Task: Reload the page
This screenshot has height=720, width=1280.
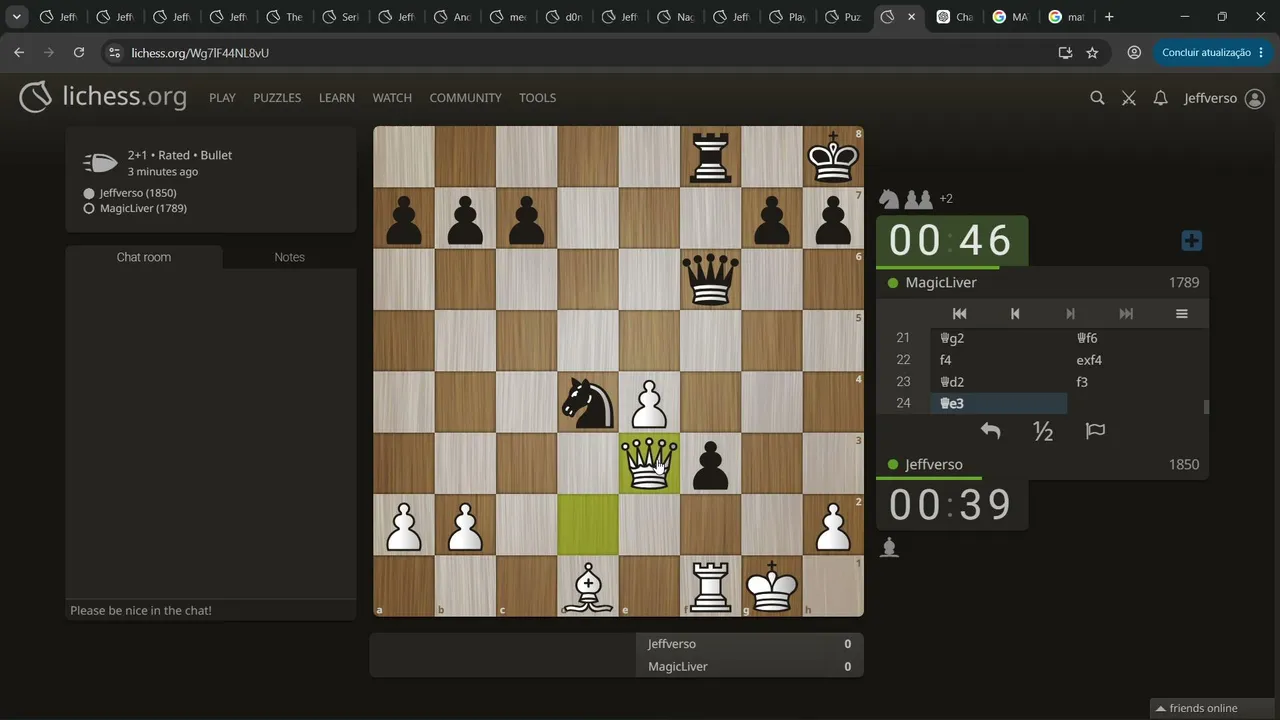Action: (x=79, y=52)
